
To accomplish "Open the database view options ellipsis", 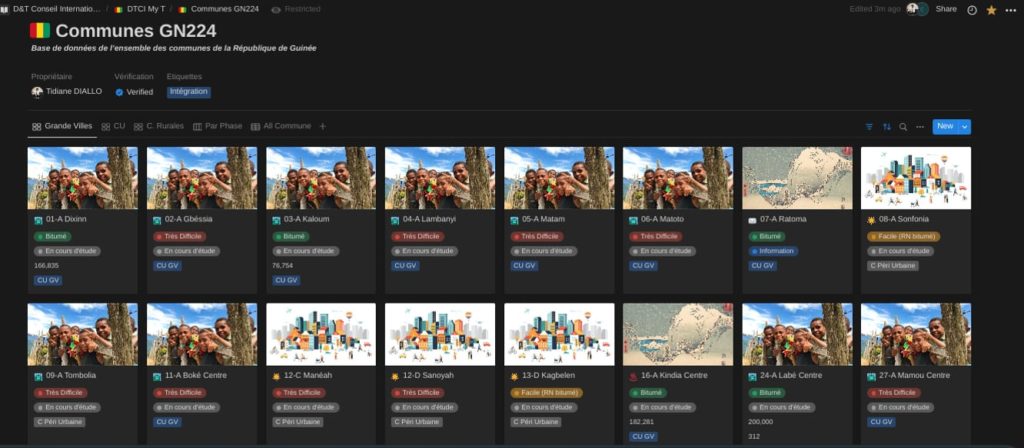I will [920, 127].
